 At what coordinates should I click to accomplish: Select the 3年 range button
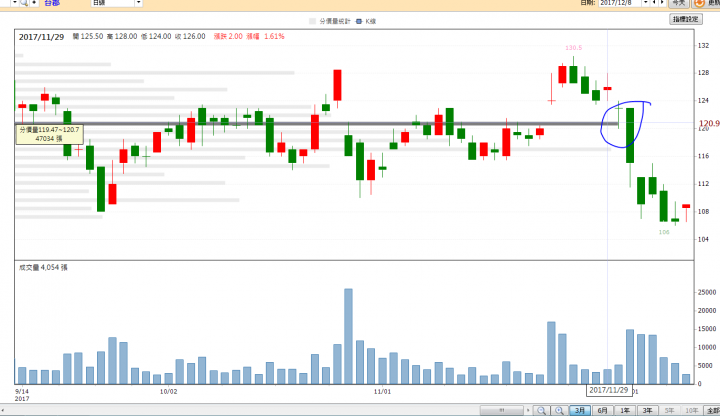647,410
